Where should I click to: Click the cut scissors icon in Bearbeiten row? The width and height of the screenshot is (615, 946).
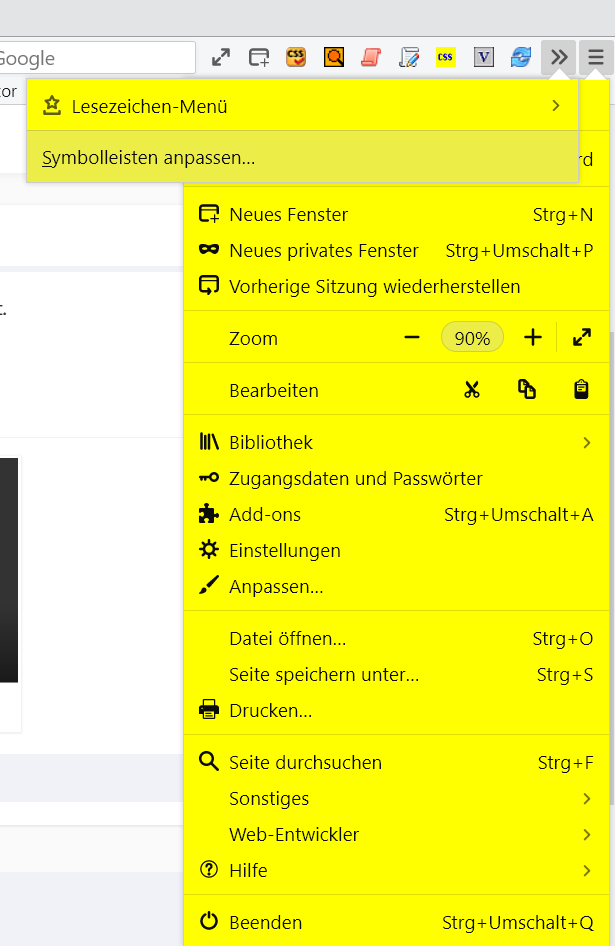(x=472, y=390)
